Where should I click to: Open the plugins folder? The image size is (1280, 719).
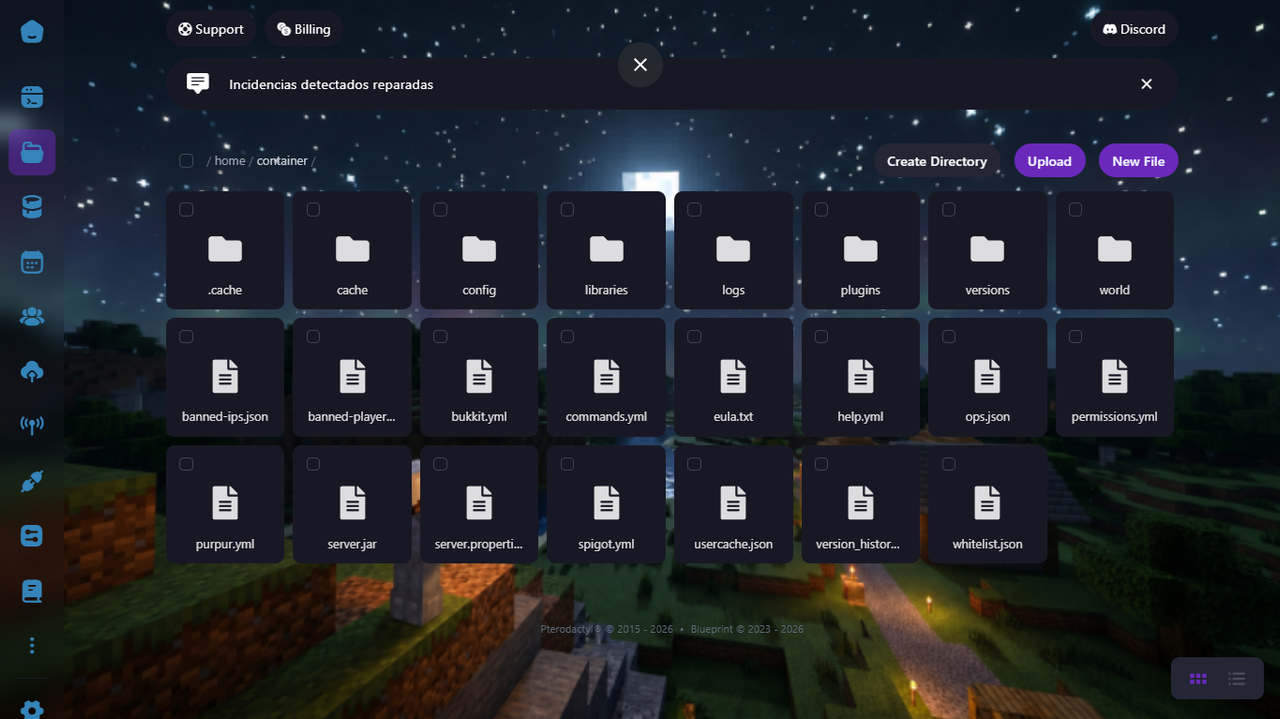pos(860,250)
